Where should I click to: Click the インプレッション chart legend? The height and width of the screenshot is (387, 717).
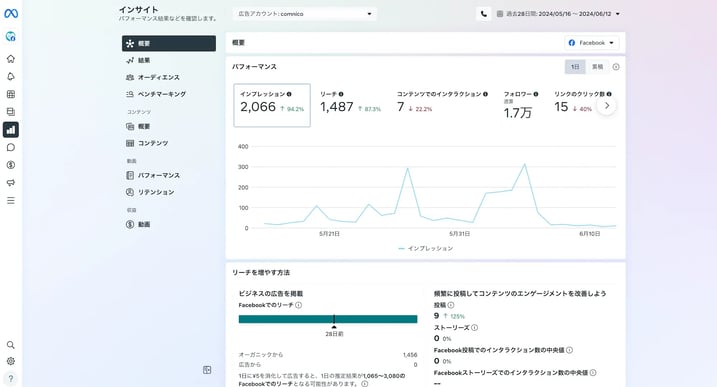point(426,248)
